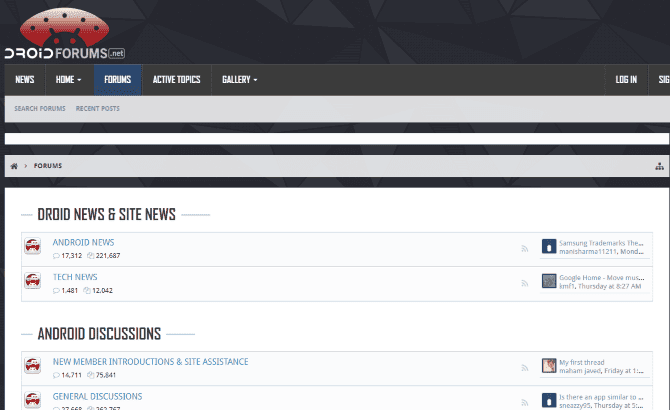Open the Recent Posts link
The width and height of the screenshot is (670, 410).
97,108
